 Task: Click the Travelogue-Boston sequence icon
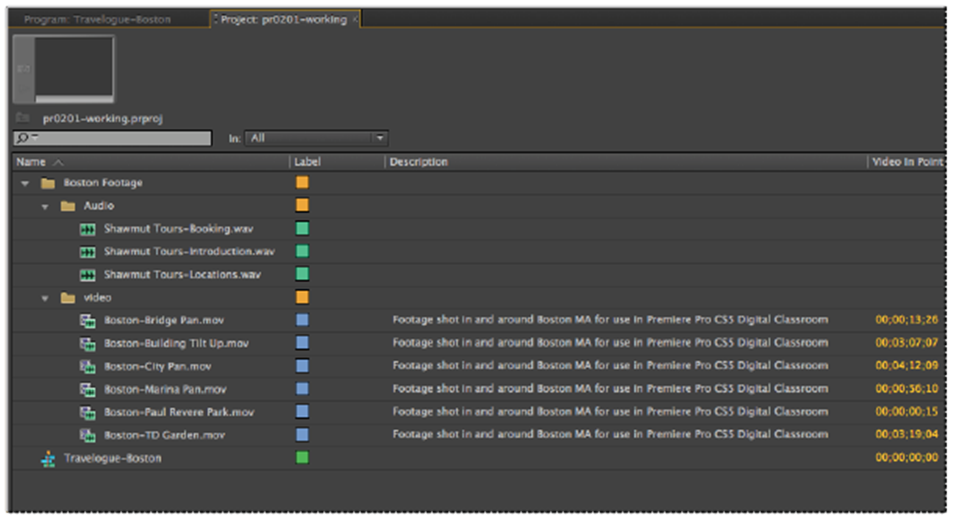48,459
